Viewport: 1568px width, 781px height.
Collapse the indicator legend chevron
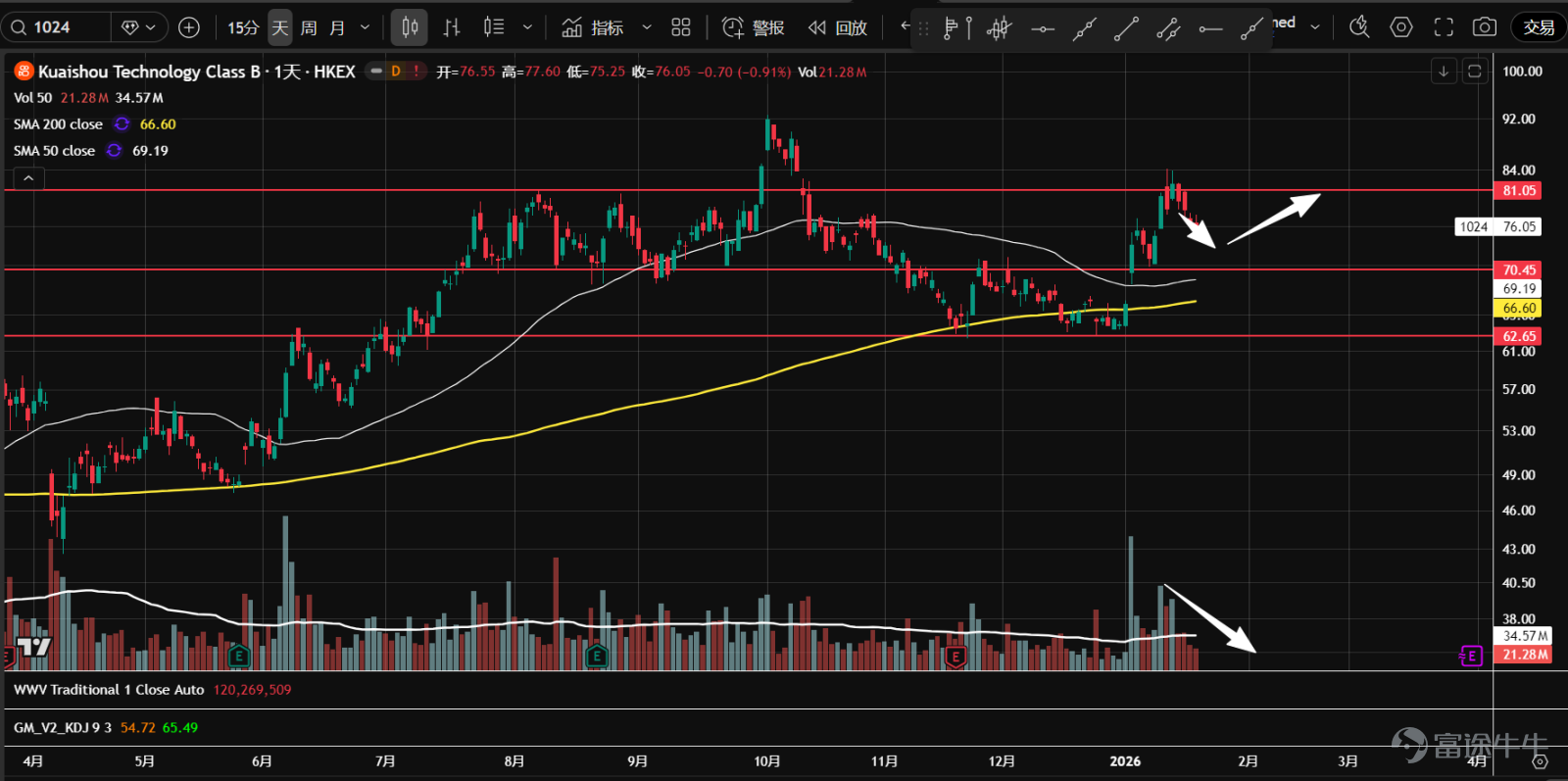tap(28, 178)
